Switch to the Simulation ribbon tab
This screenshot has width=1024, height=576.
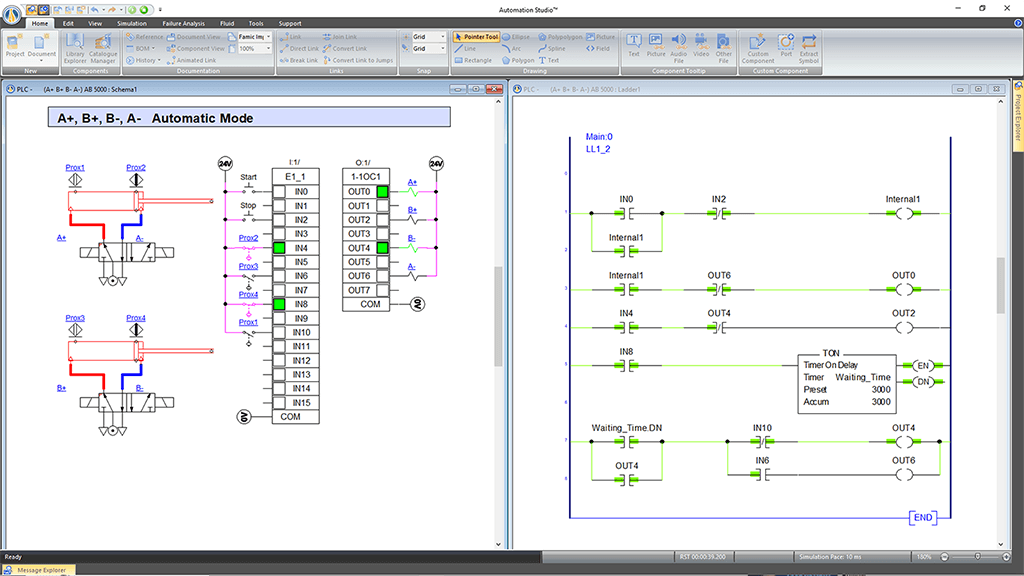tap(131, 22)
